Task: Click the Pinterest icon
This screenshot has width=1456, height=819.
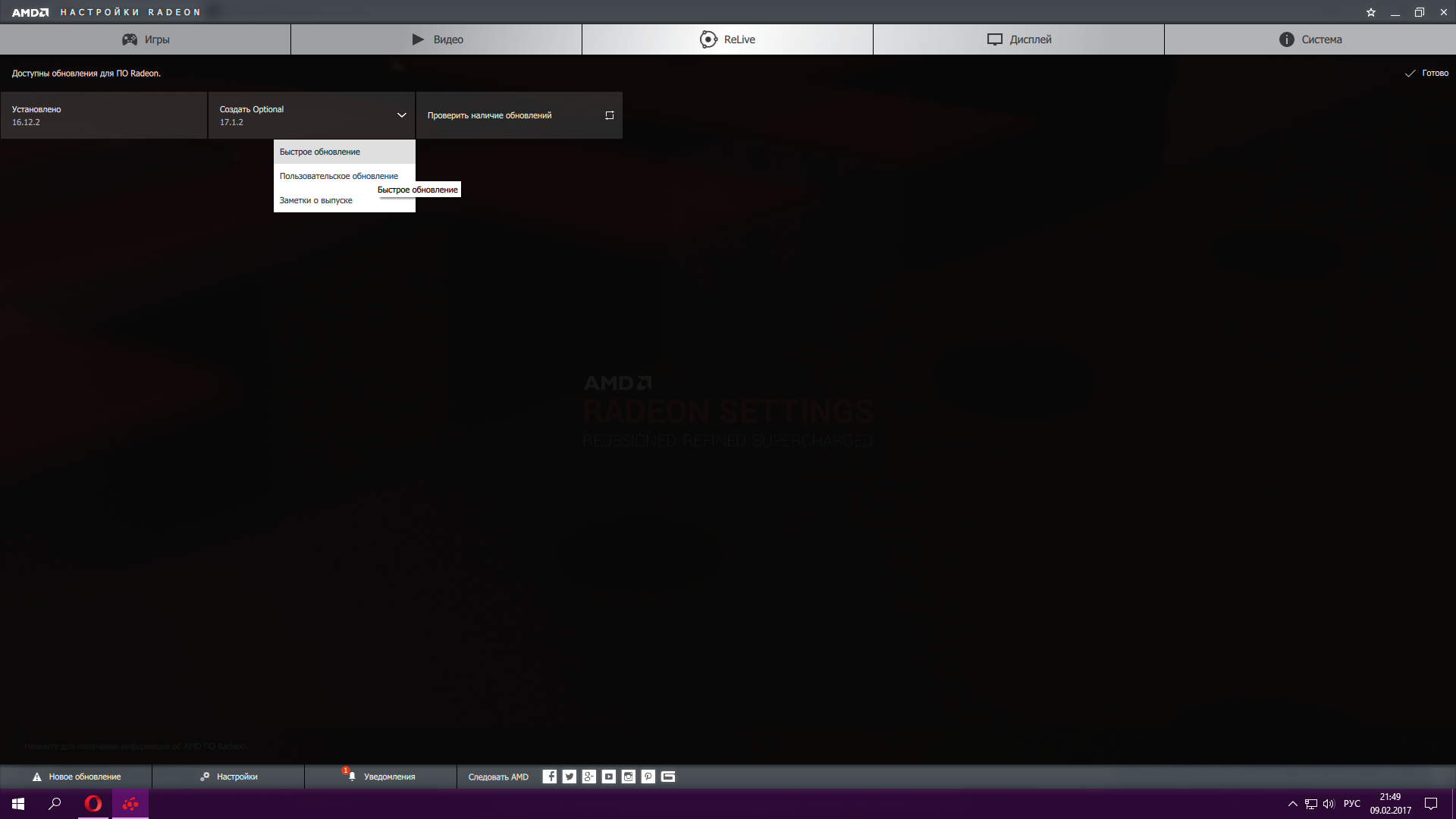Action: point(648,777)
